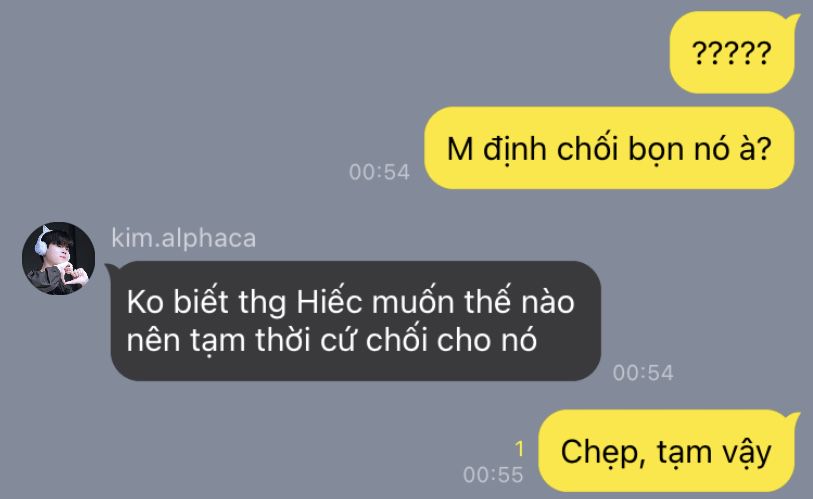Click the 00:55 timestamp
The height and width of the screenshot is (499, 813).
pos(493,475)
